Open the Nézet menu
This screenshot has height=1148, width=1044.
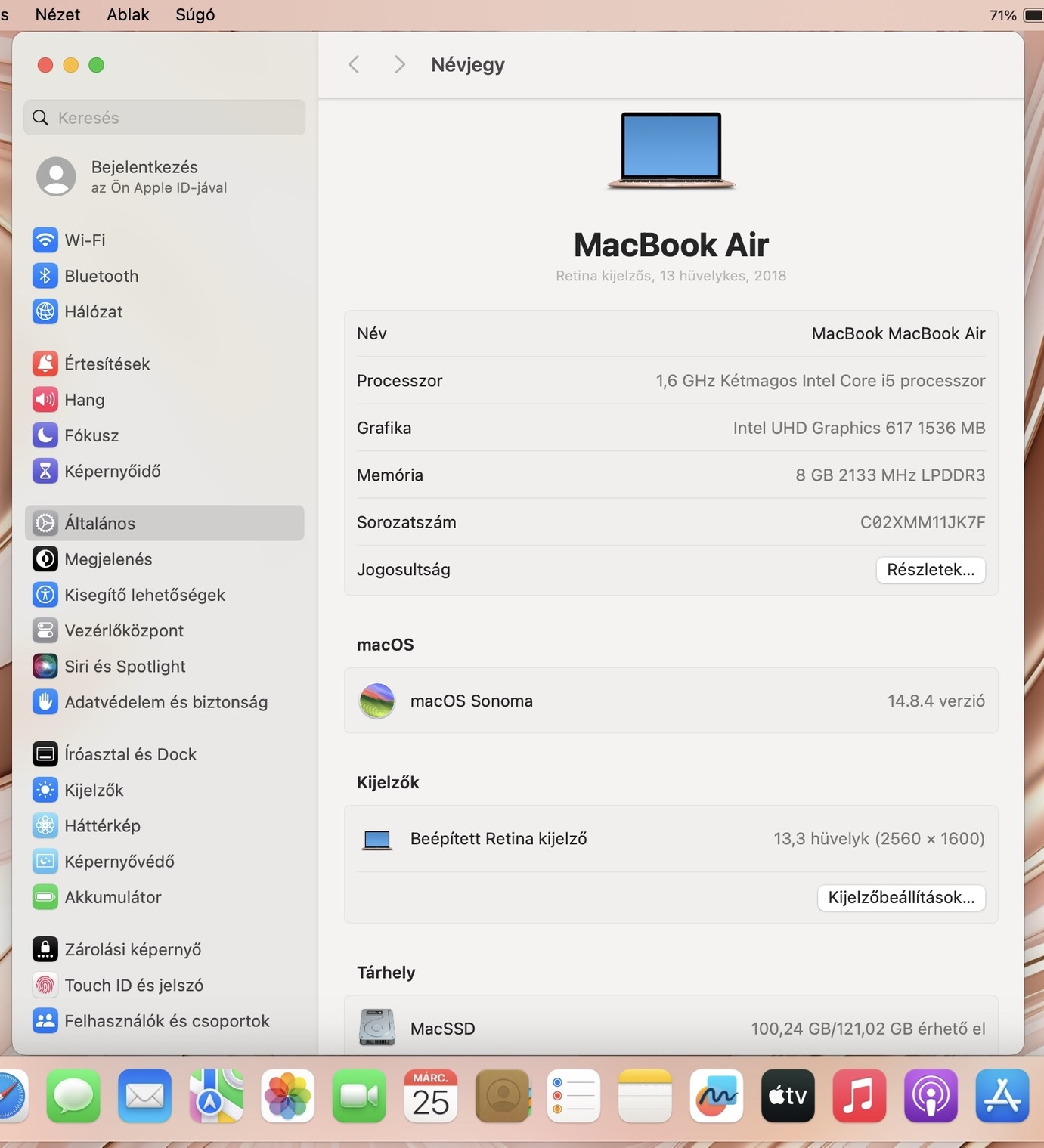(57, 14)
